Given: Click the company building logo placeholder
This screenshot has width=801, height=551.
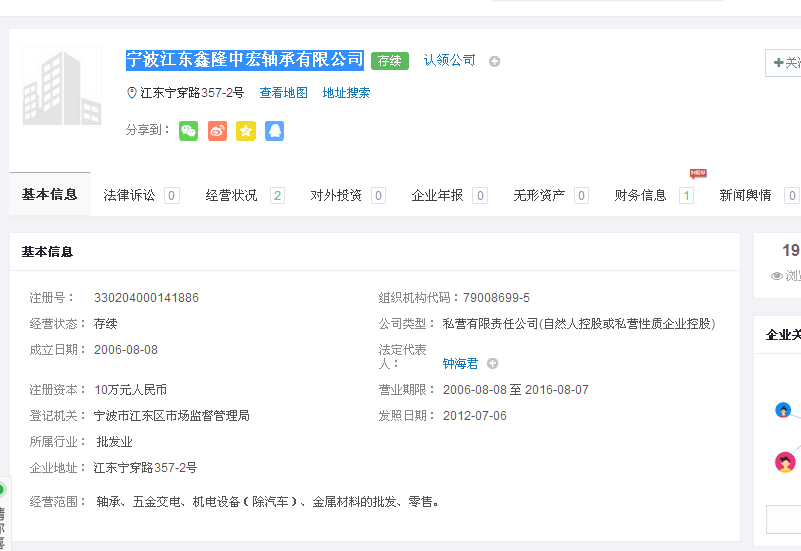Looking at the screenshot, I should 62,86.
